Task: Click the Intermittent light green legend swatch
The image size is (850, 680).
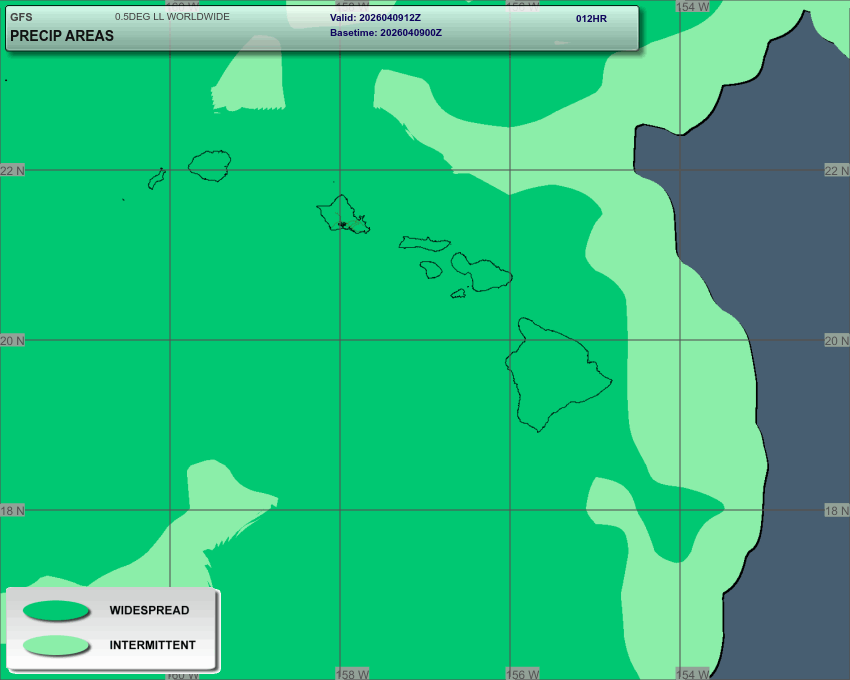Action: 56,645
